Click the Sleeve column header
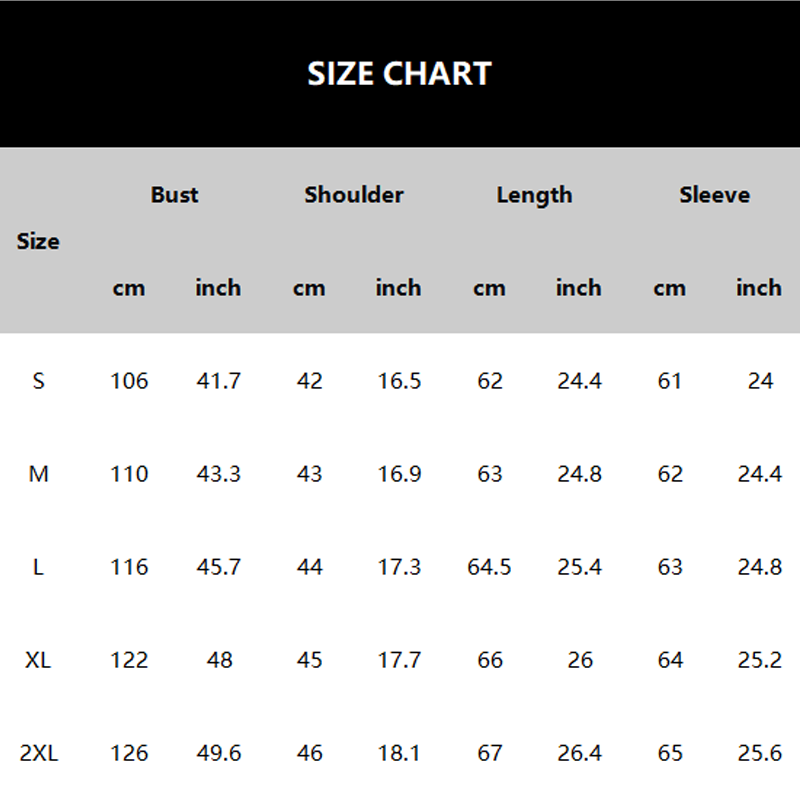Viewport: 800px width, 800px height. 714,195
